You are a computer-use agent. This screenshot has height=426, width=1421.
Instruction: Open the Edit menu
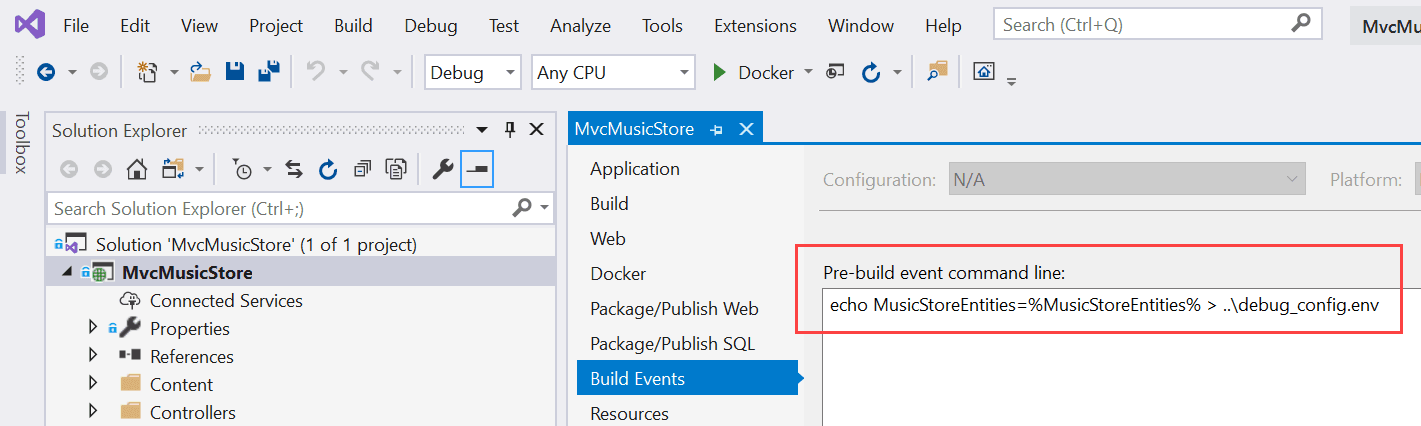(135, 26)
